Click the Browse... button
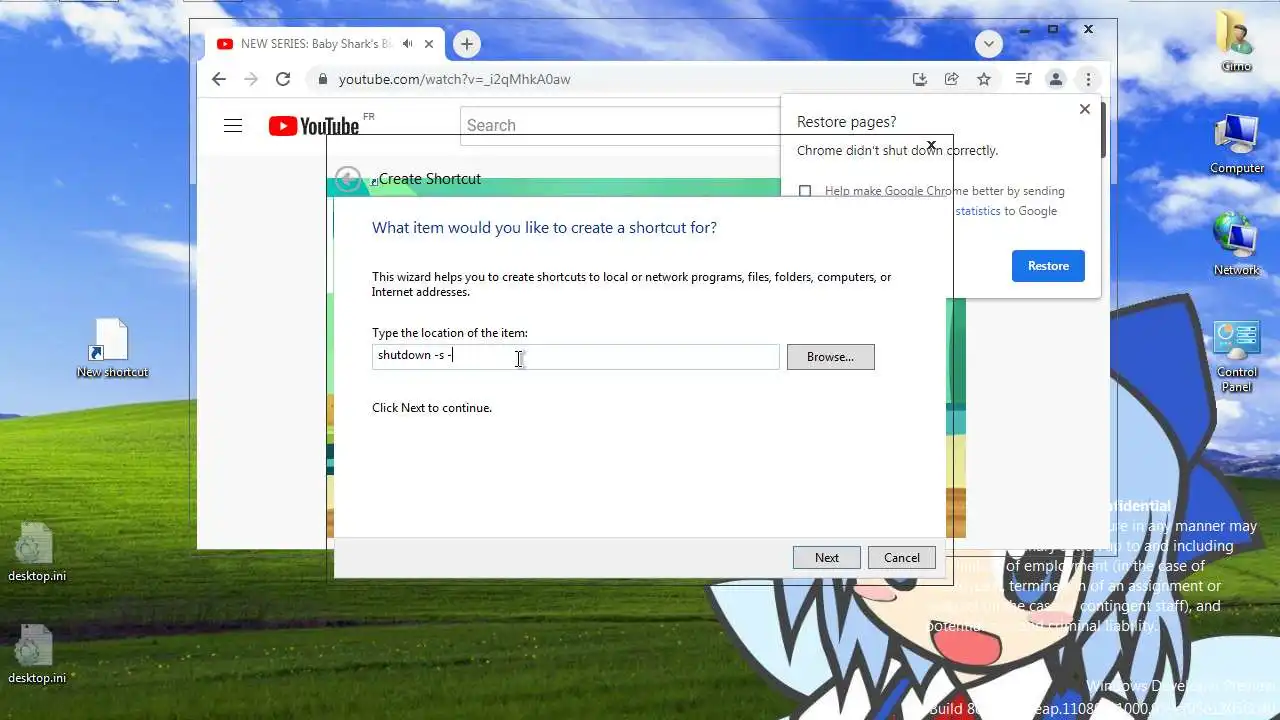Image resolution: width=1280 pixels, height=720 pixels. (830, 357)
